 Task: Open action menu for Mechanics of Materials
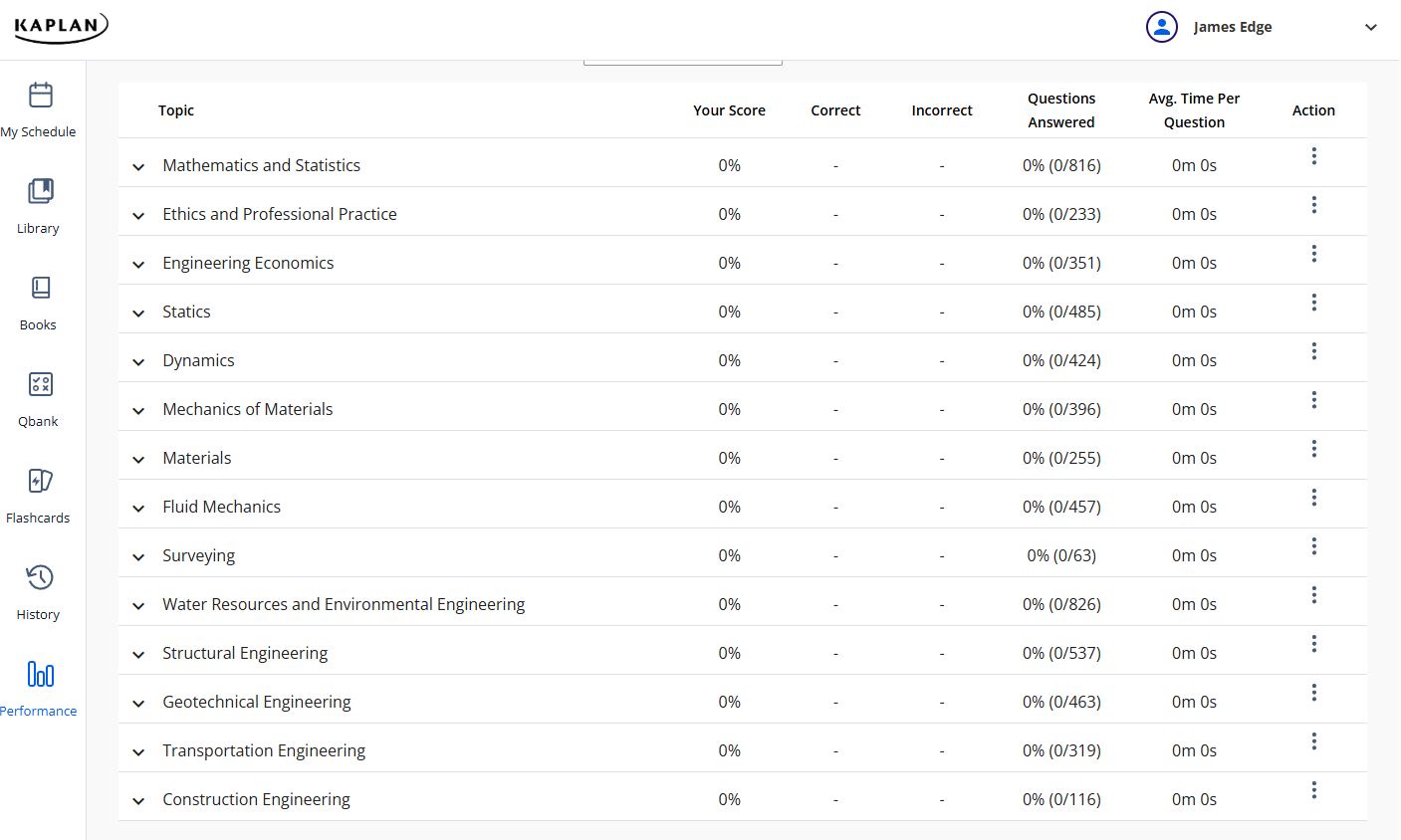pyautogui.click(x=1314, y=400)
